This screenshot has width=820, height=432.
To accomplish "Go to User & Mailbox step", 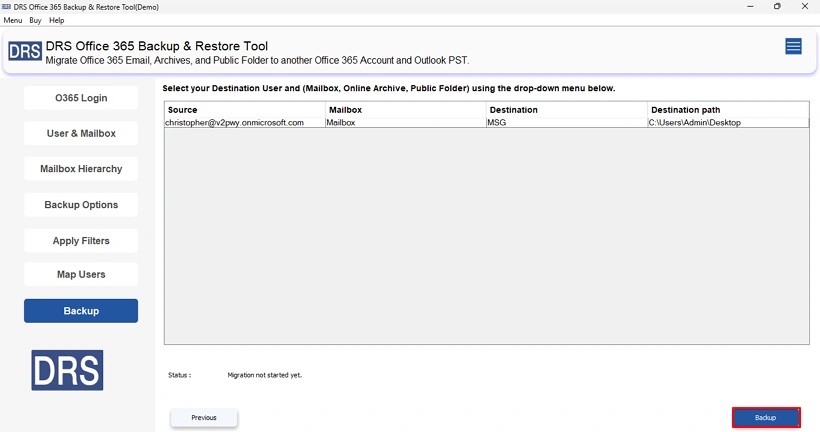I will pyautogui.click(x=81, y=133).
